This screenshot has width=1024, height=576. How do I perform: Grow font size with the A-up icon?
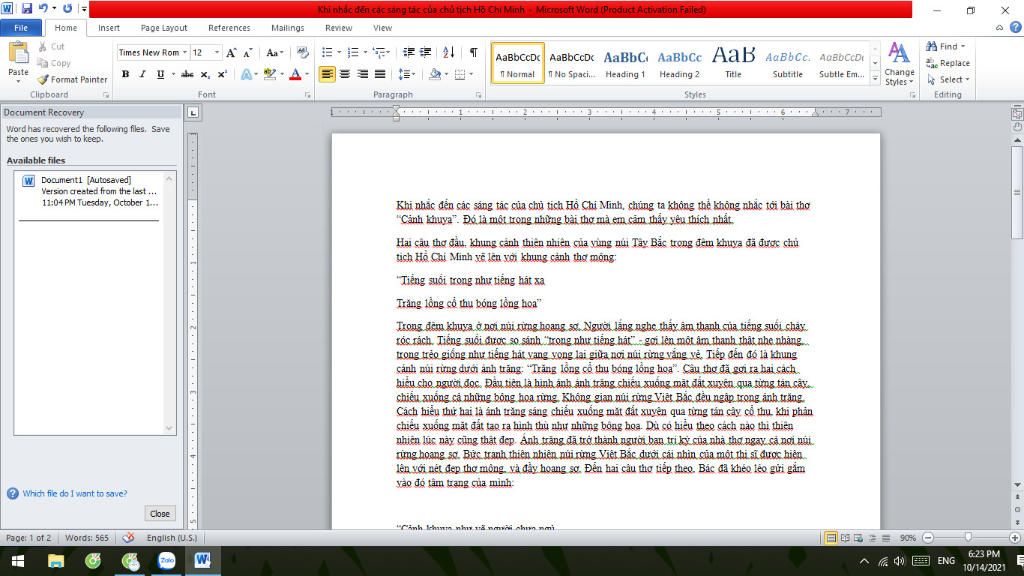point(231,52)
